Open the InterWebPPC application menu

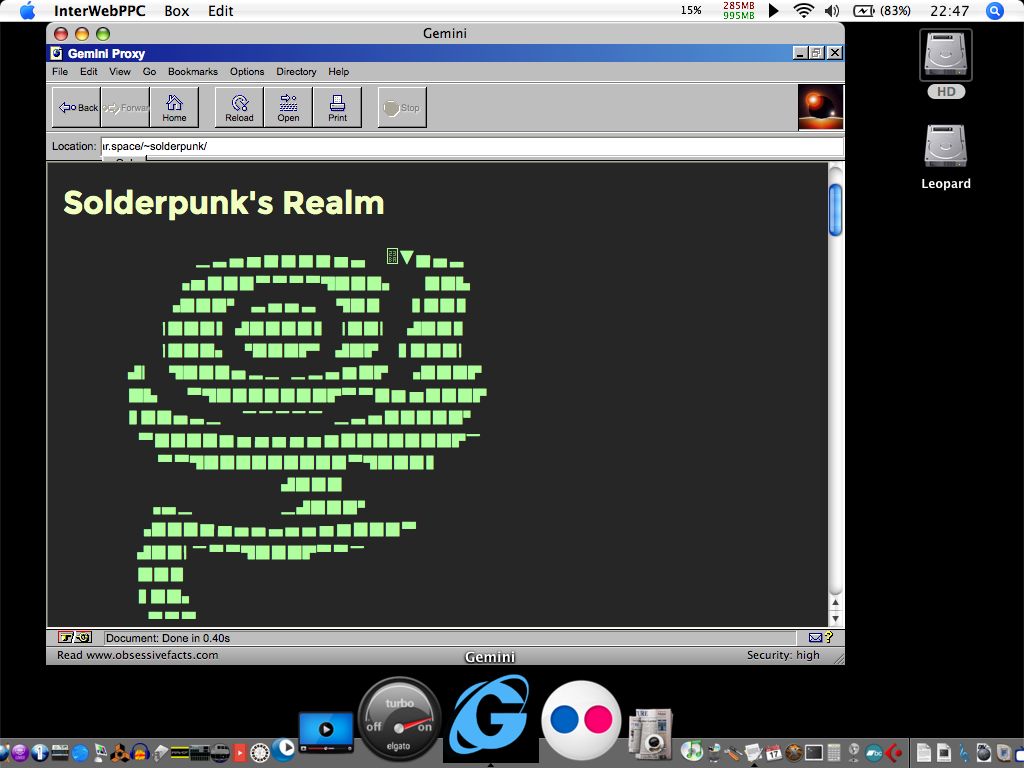click(x=99, y=10)
